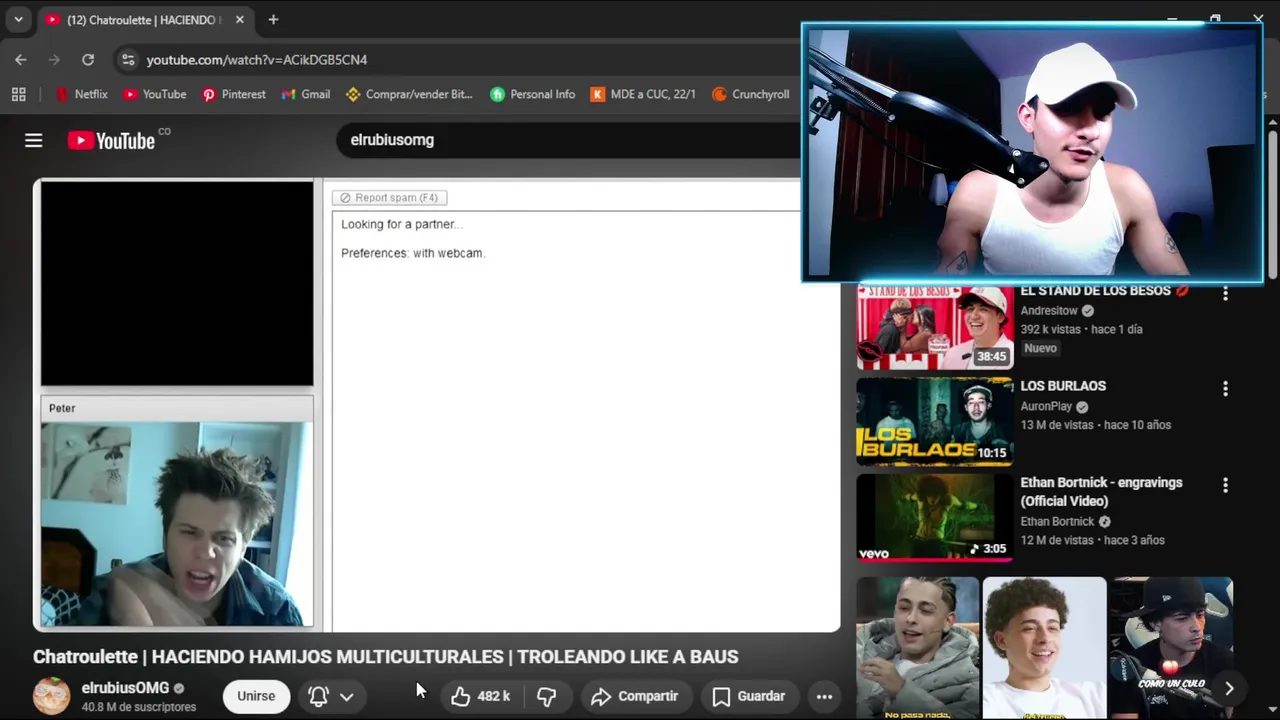Click the Report spam (F4) button in video
Image resolution: width=1280 pixels, height=720 pixels.
[x=390, y=197]
